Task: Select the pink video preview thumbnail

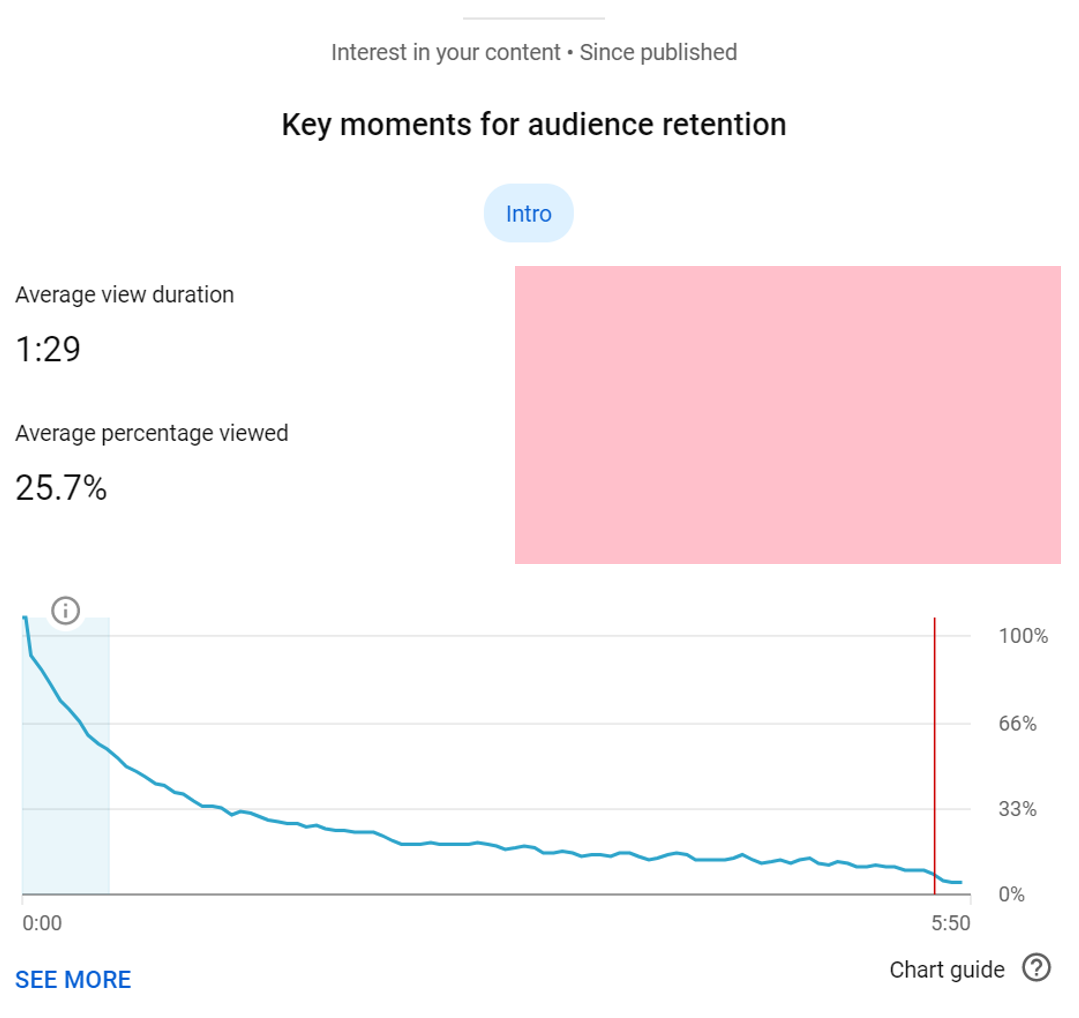Action: pyautogui.click(x=787, y=414)
